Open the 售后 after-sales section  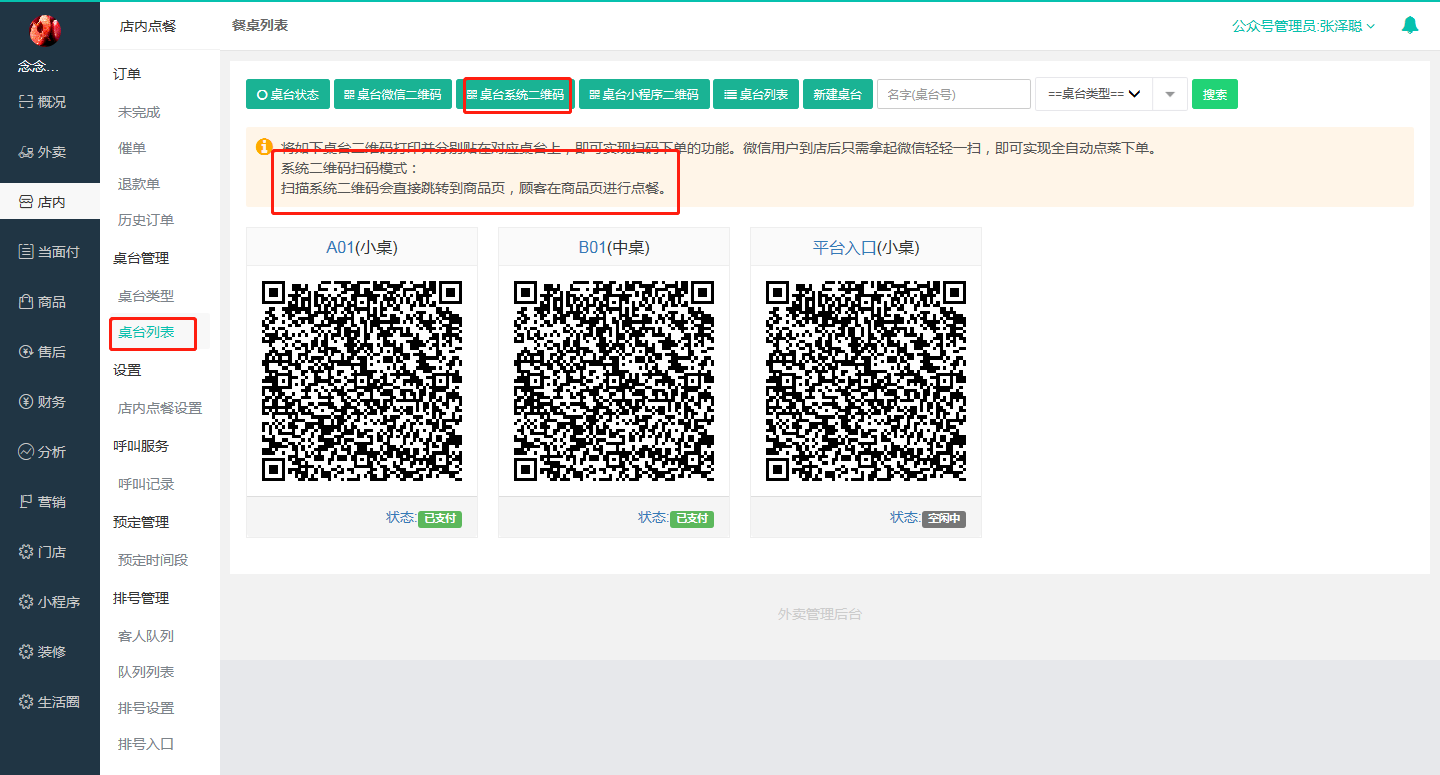(43, 352)
